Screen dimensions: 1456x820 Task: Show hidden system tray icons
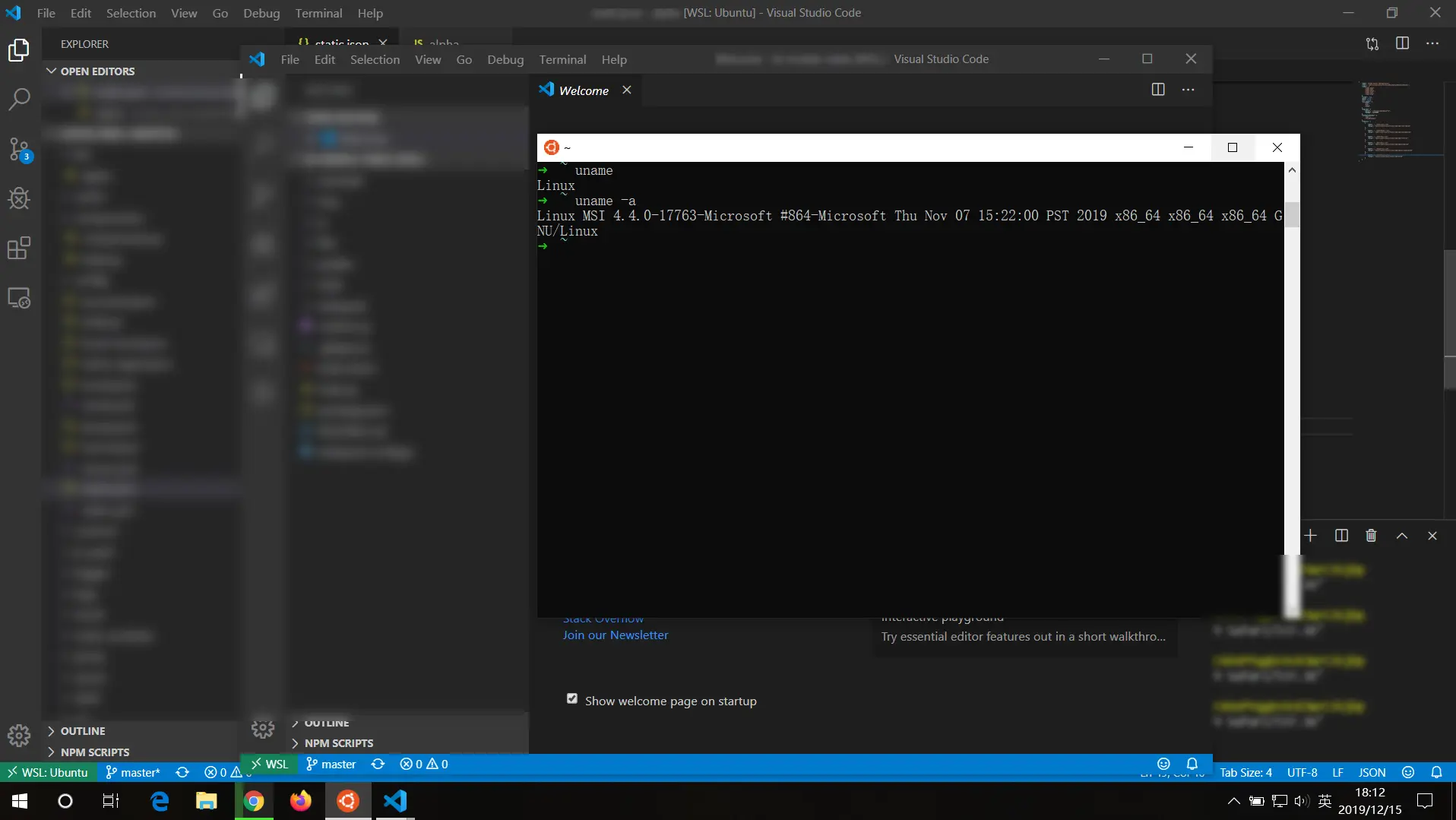click(x=1234, y=801)
